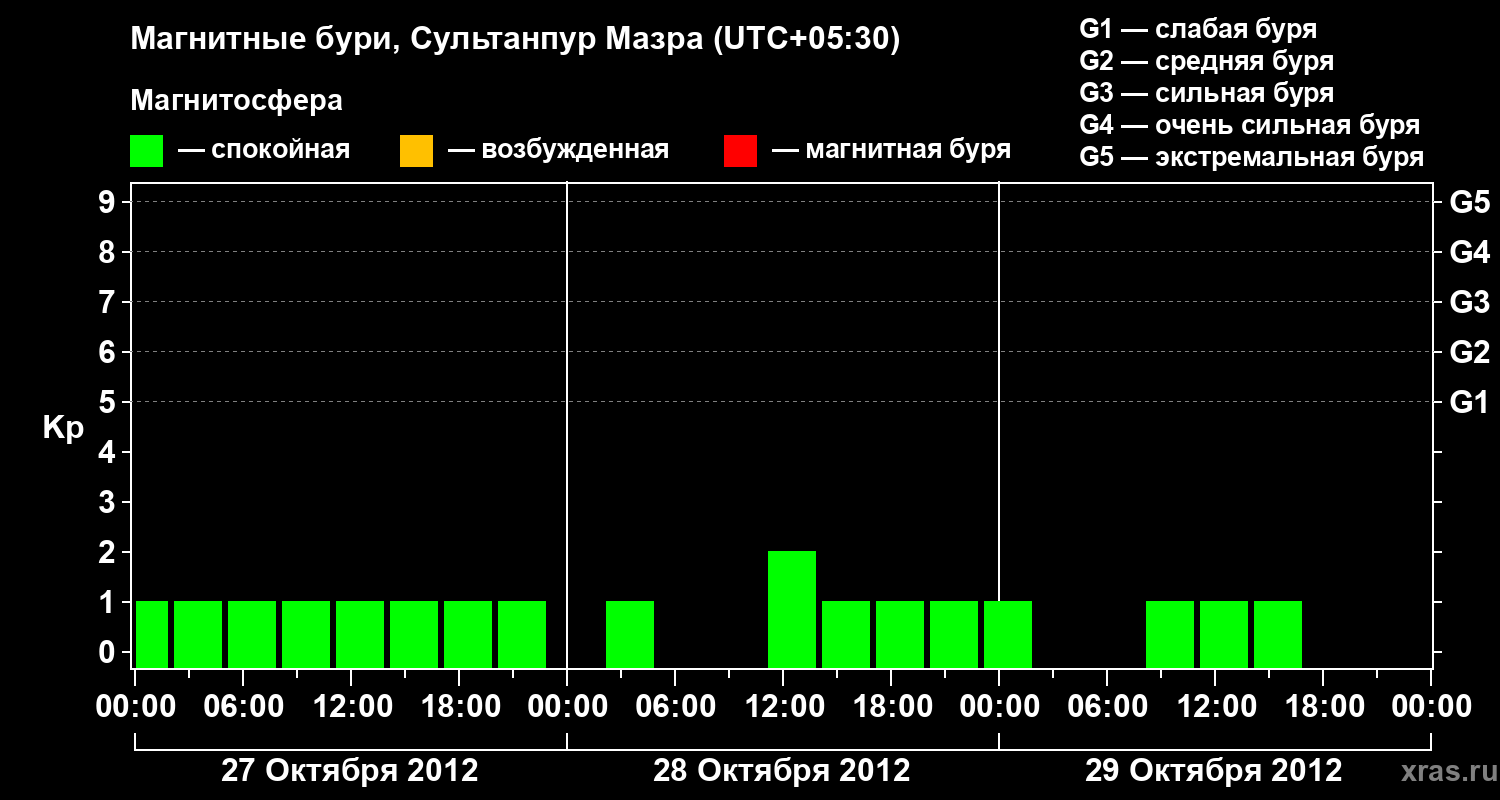Click the 'G4' mark on right axis
The height and width of the screenshot is (800, 1500).
pos(1469,252)
